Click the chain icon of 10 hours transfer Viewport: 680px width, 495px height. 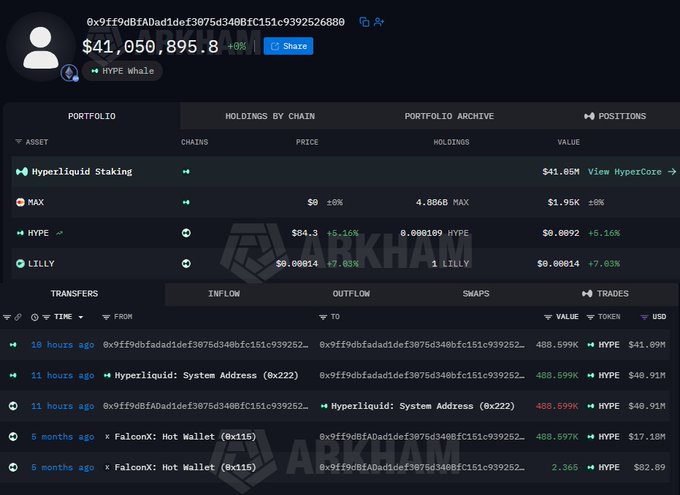[x=13, y=345]
